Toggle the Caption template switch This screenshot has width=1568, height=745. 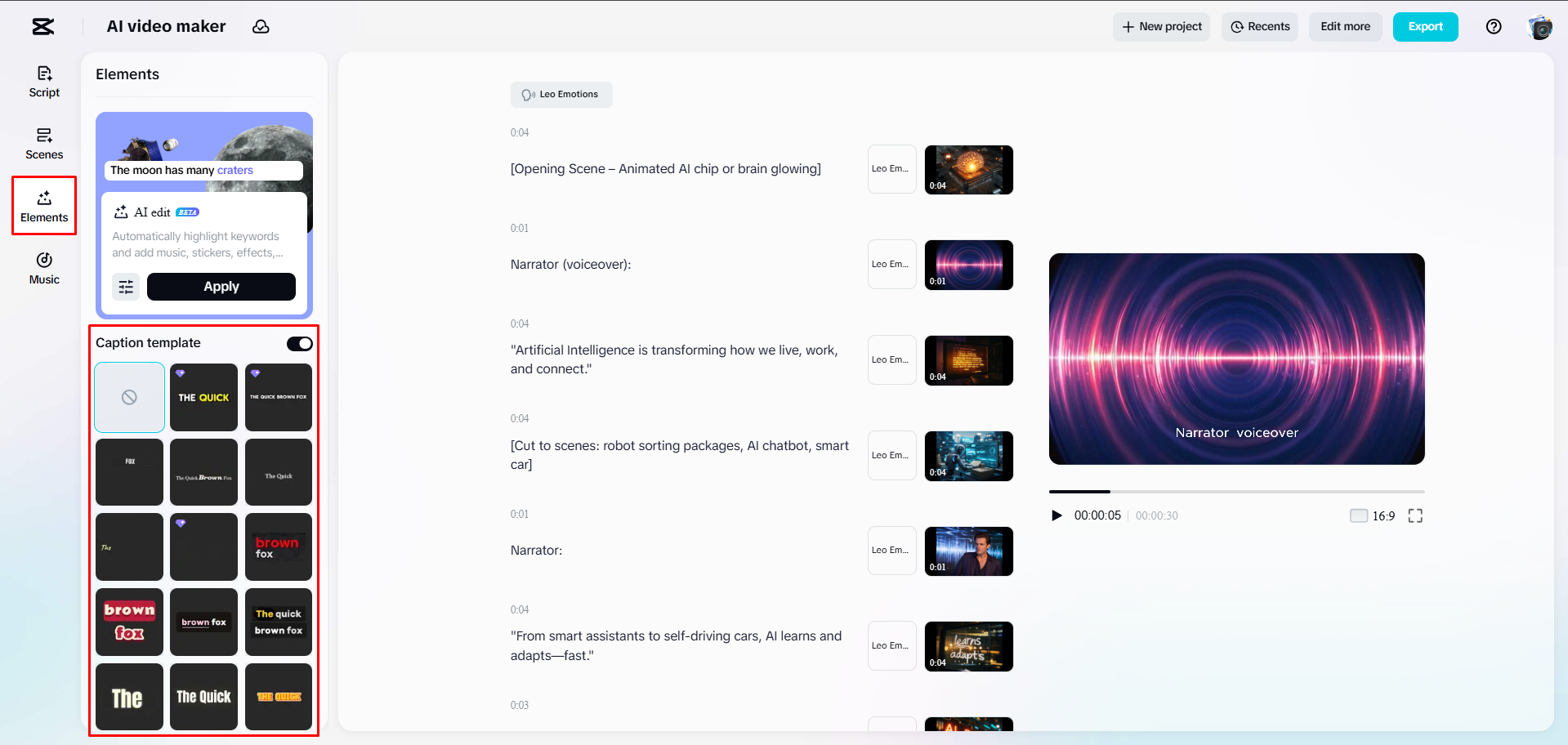point(299,344)
